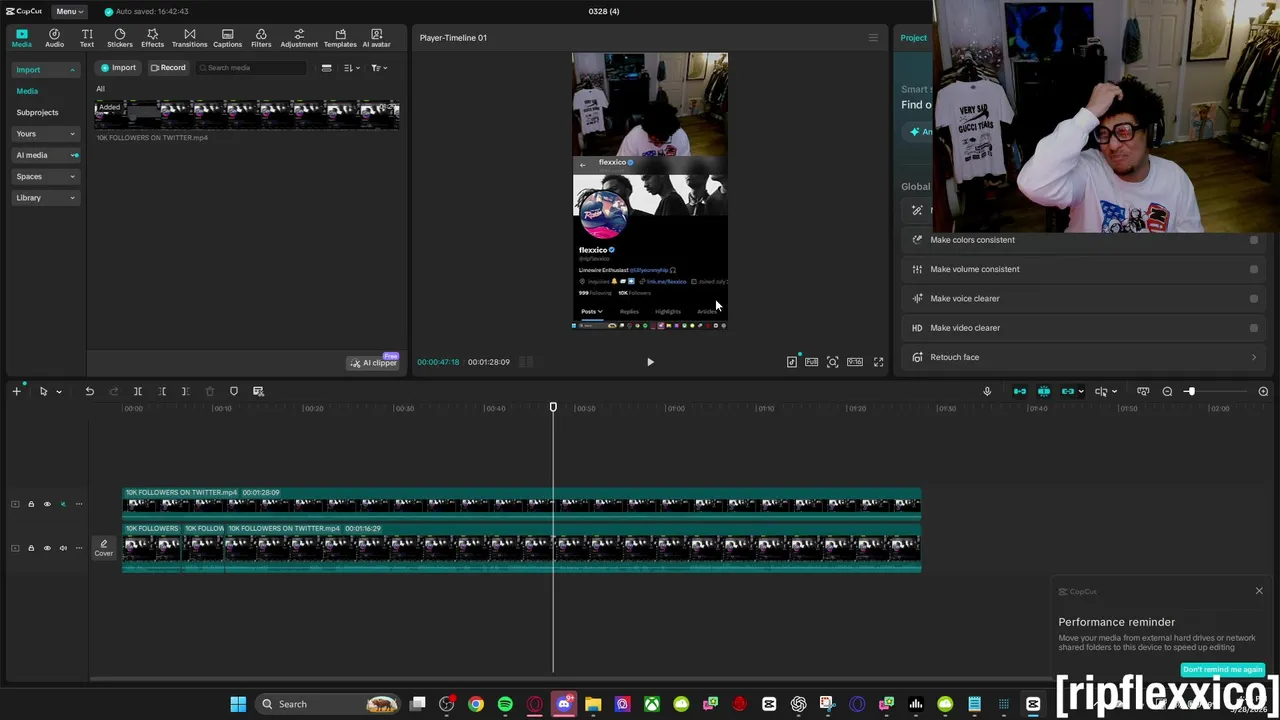Select the All media category
Image resolution: width=1280 pixels, height=720 pixels.
pyautogui.click(x=100, y=89)
